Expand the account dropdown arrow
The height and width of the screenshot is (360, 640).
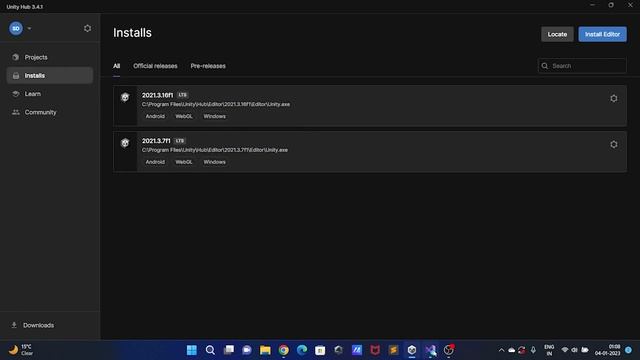point(29,29)
